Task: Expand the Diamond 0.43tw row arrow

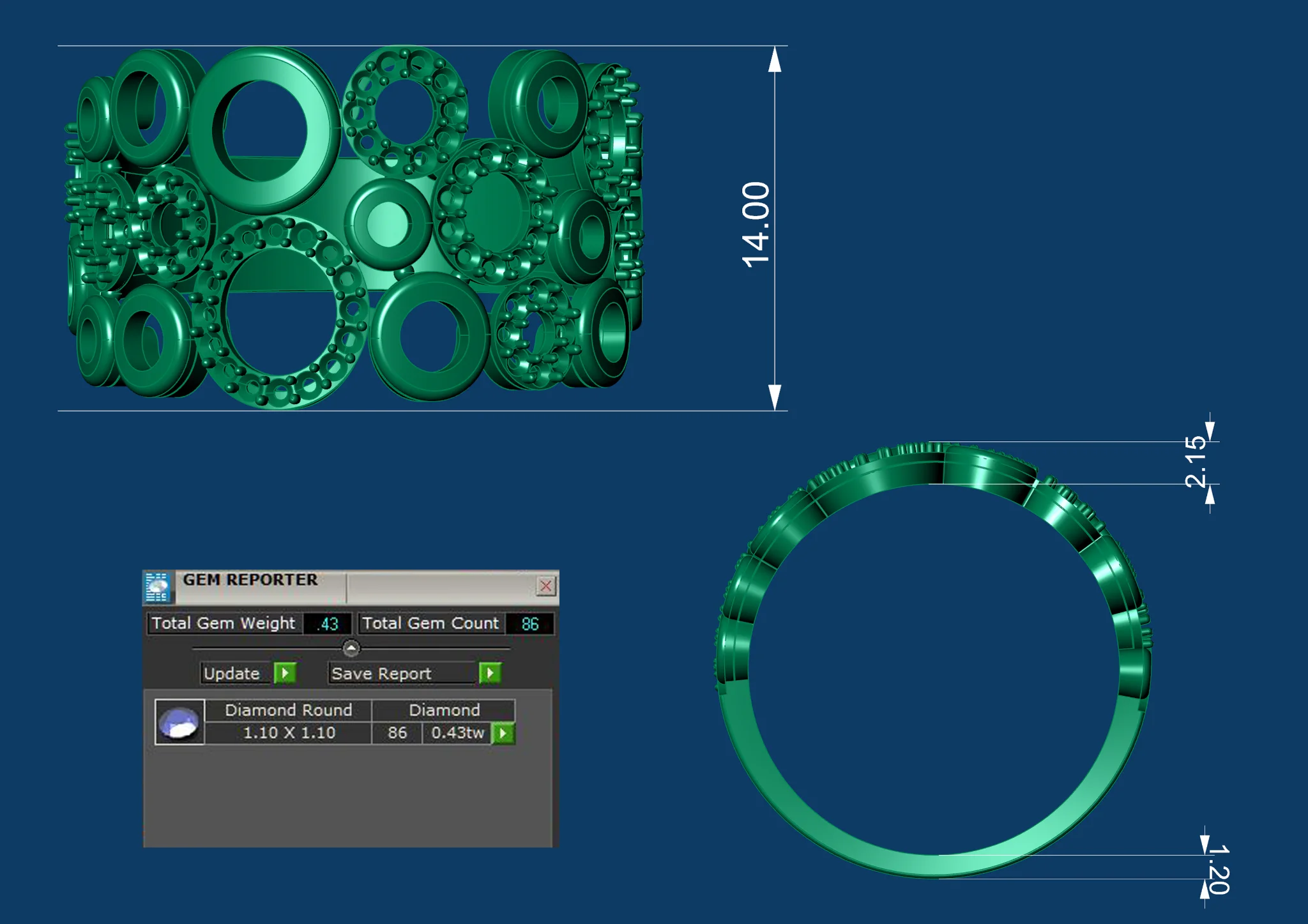Action: coord(503,733)
